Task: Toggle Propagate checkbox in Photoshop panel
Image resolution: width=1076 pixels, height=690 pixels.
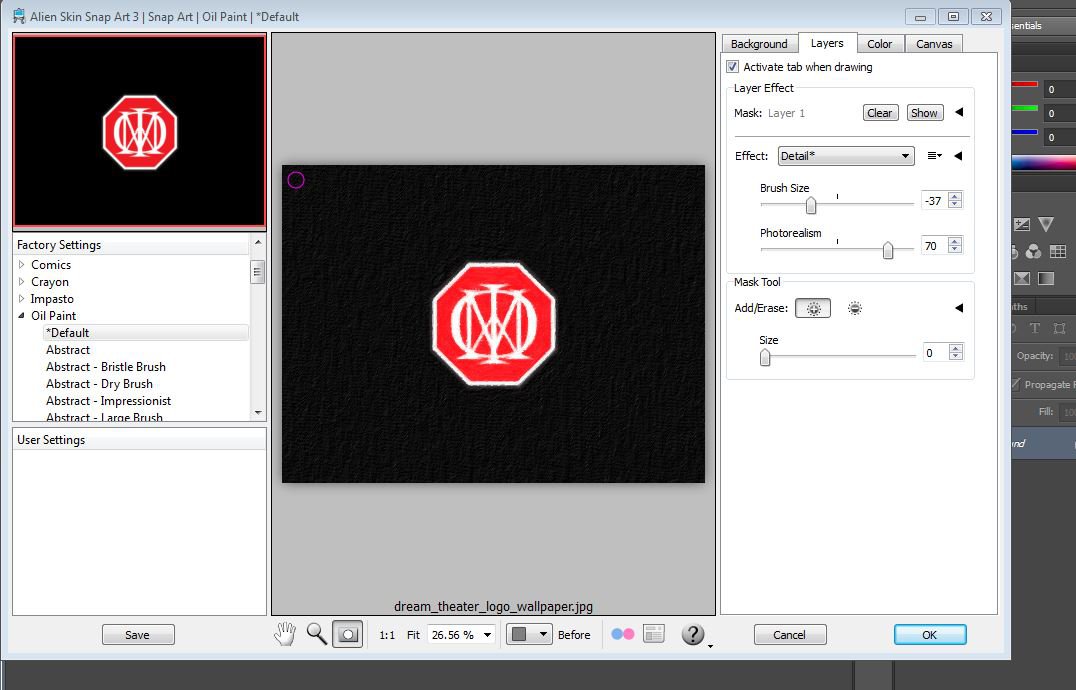Action: [1016, 384]
